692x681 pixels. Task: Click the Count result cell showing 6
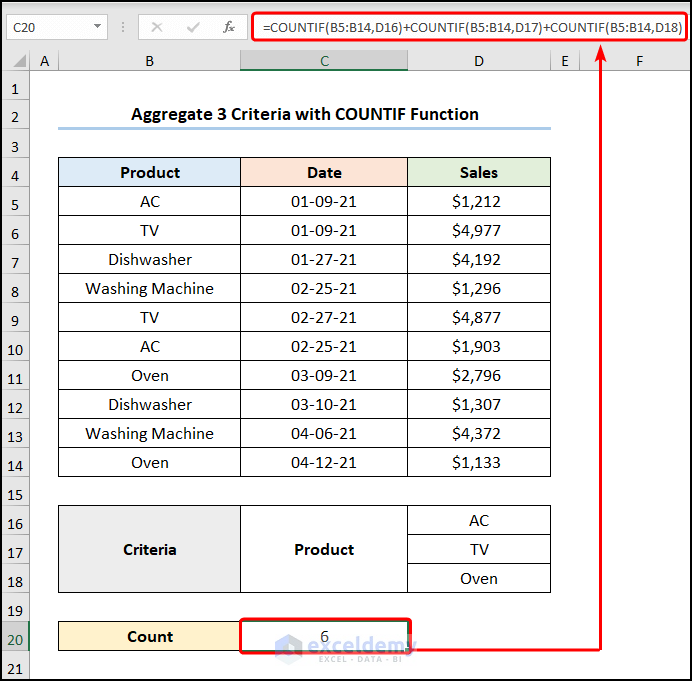click(x=324, y=636)
